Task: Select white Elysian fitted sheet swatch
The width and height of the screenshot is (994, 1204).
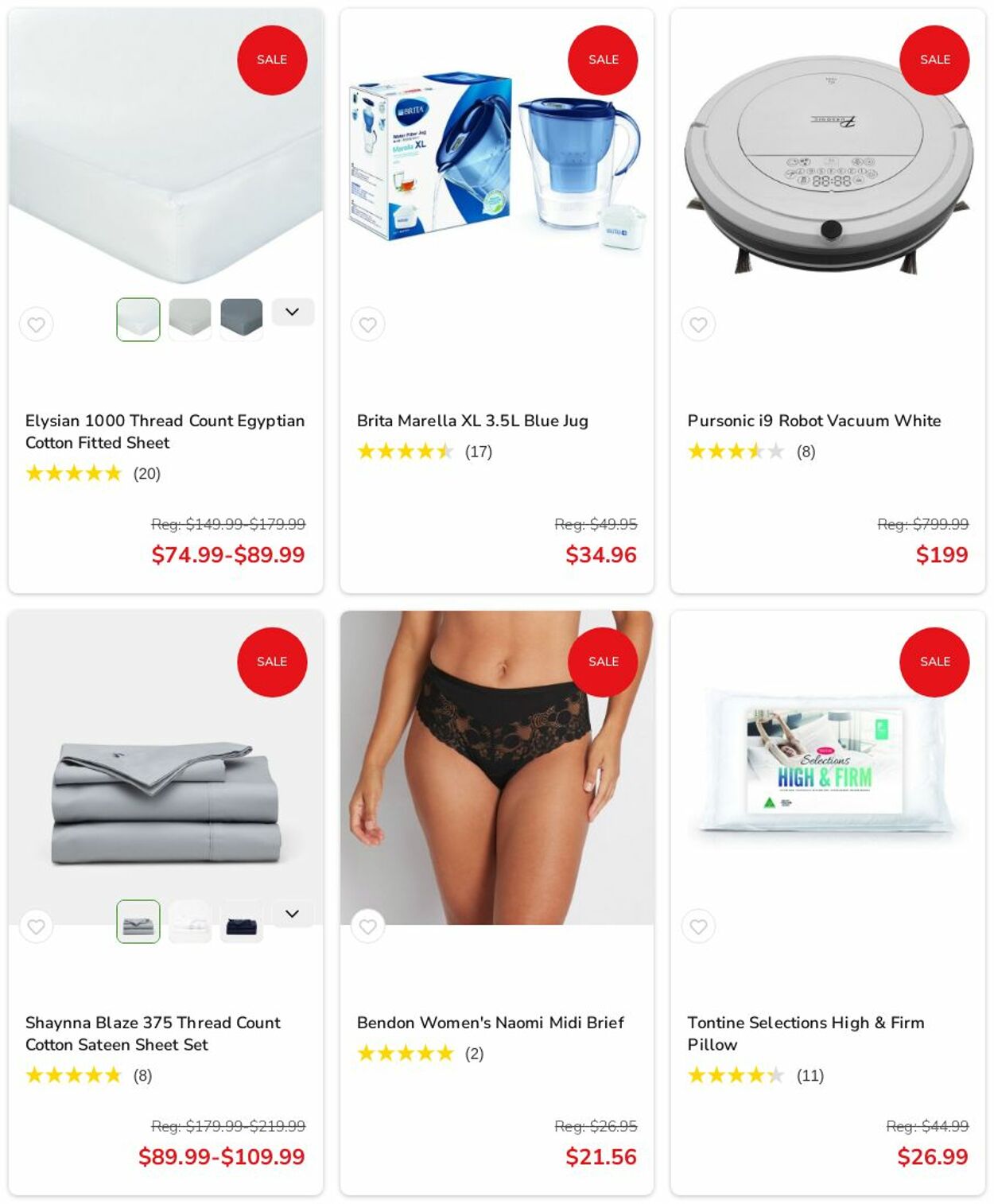Action: pos(138,320)
